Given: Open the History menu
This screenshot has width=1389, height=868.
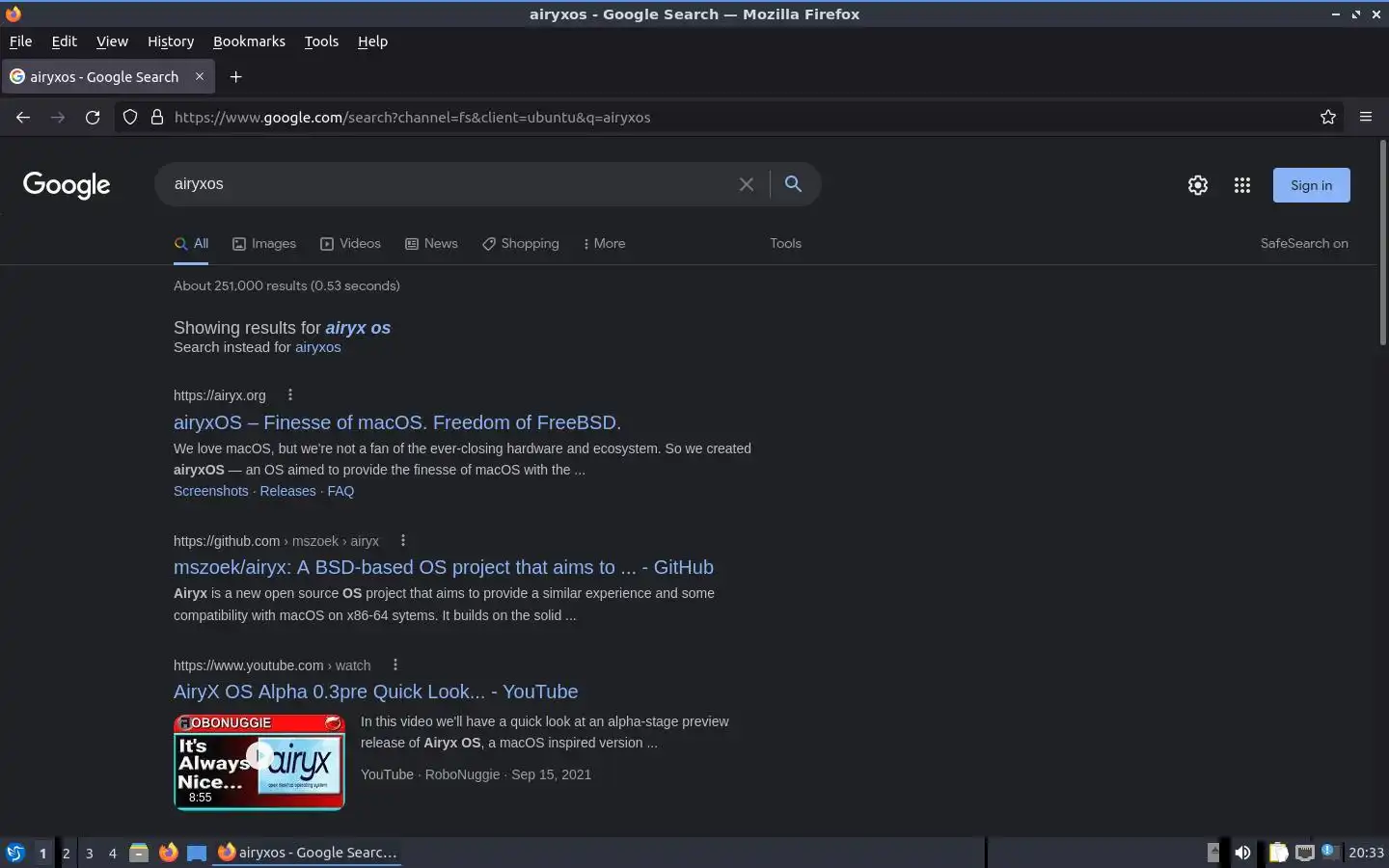Looking at the screenshot, I should click(x=171, y=41).
